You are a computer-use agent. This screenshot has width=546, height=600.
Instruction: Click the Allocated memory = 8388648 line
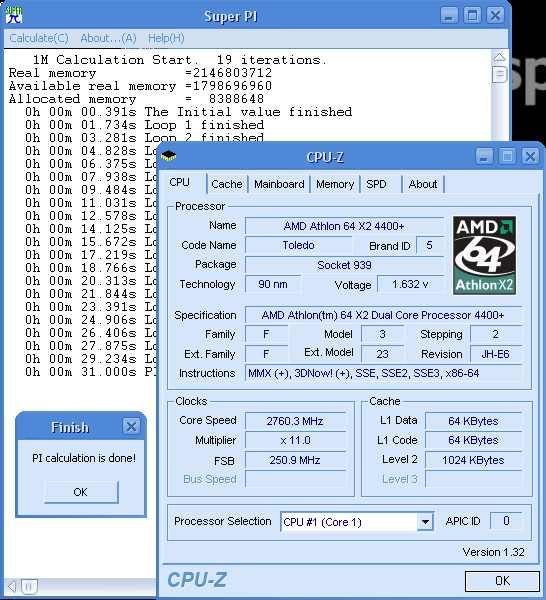tap(136, 99)
